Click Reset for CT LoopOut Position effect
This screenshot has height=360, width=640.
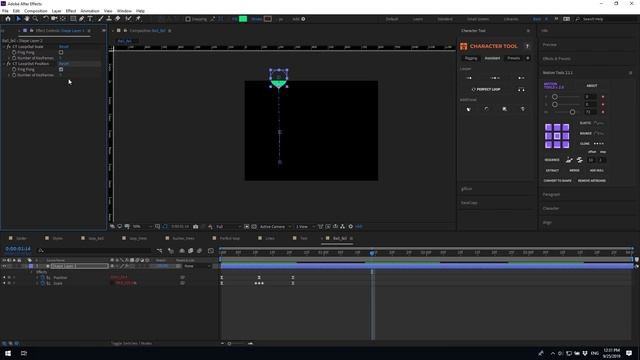(64, 64)
